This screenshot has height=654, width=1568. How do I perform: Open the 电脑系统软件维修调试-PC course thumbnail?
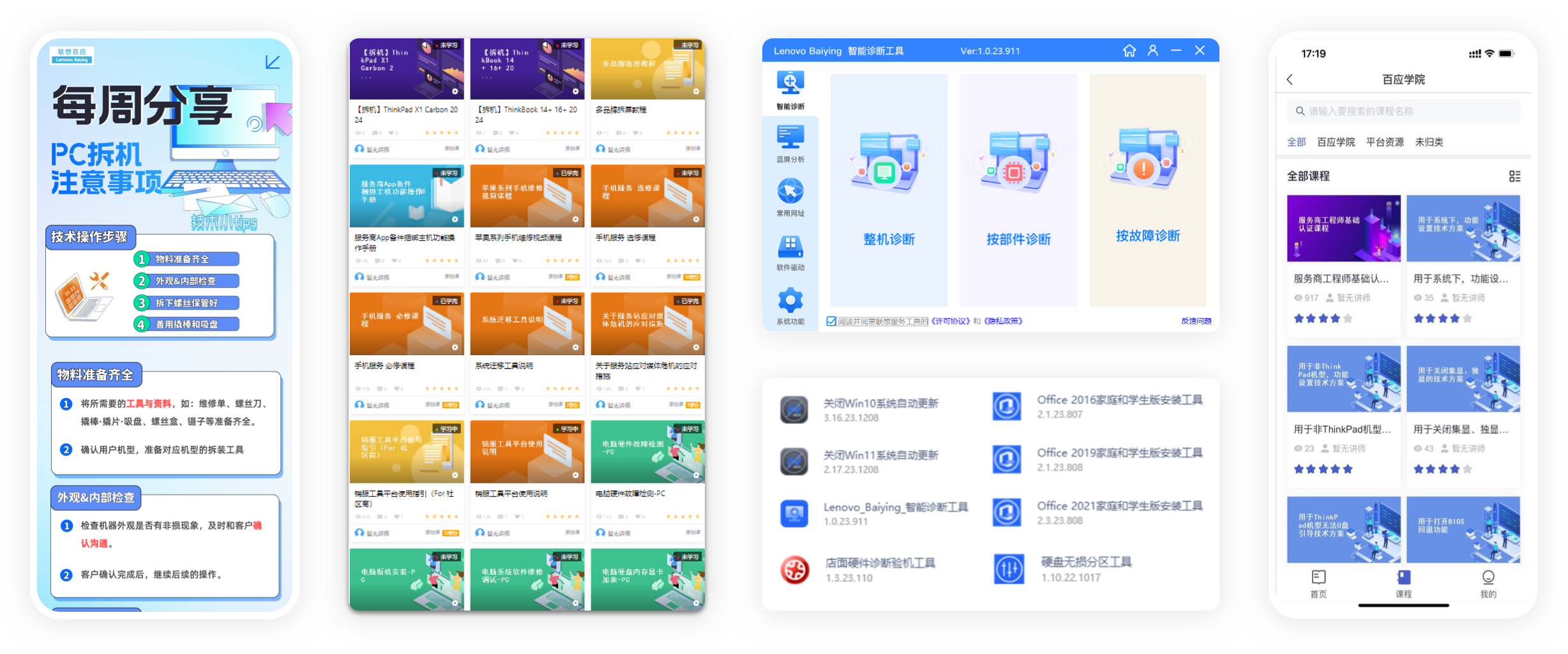click(527, 579)
